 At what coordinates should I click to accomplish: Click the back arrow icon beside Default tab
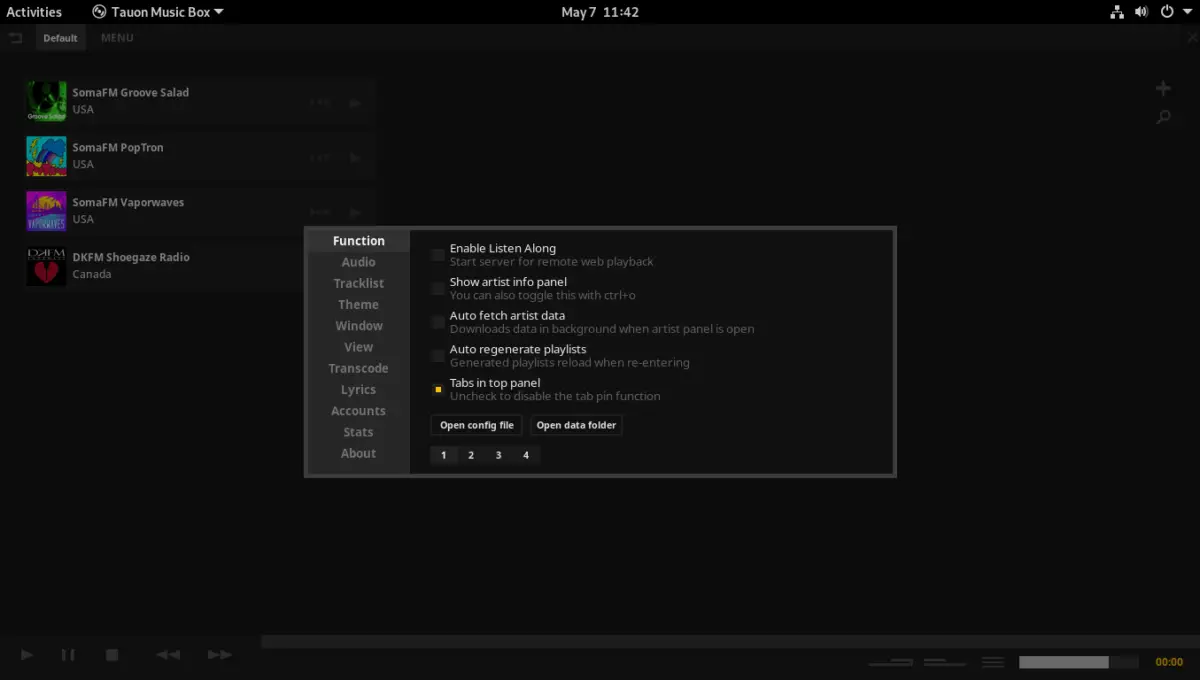coord(15,38)
